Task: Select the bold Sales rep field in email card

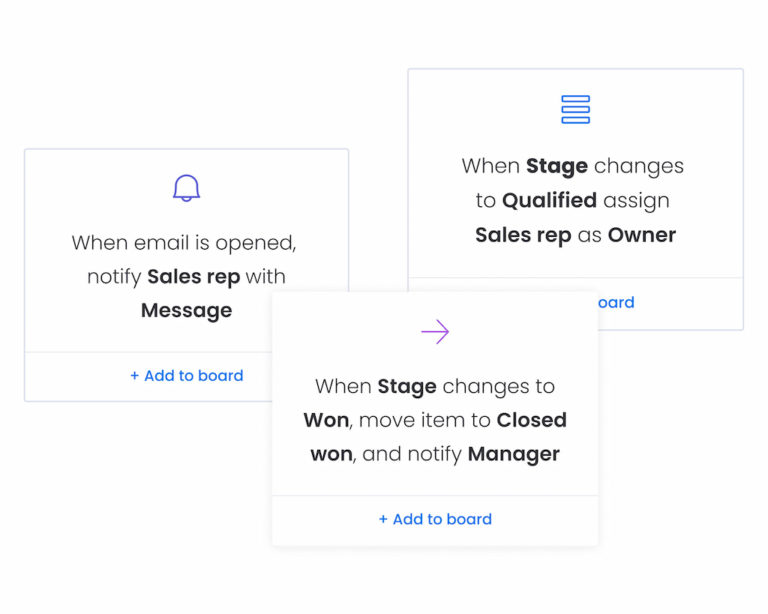Action: click(193, 277)
